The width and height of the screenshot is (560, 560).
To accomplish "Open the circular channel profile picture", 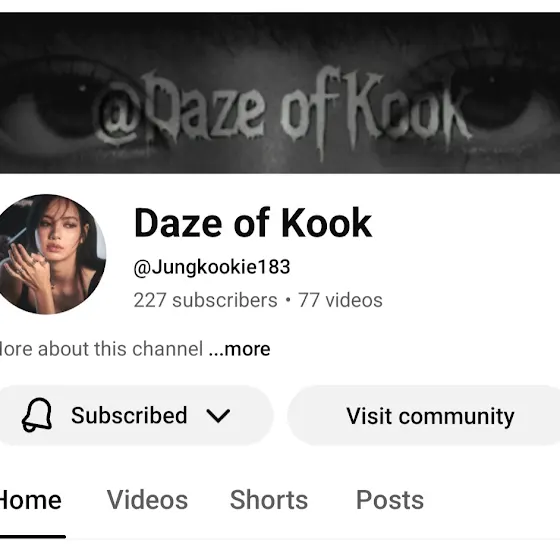I will [x=49, y=254].
